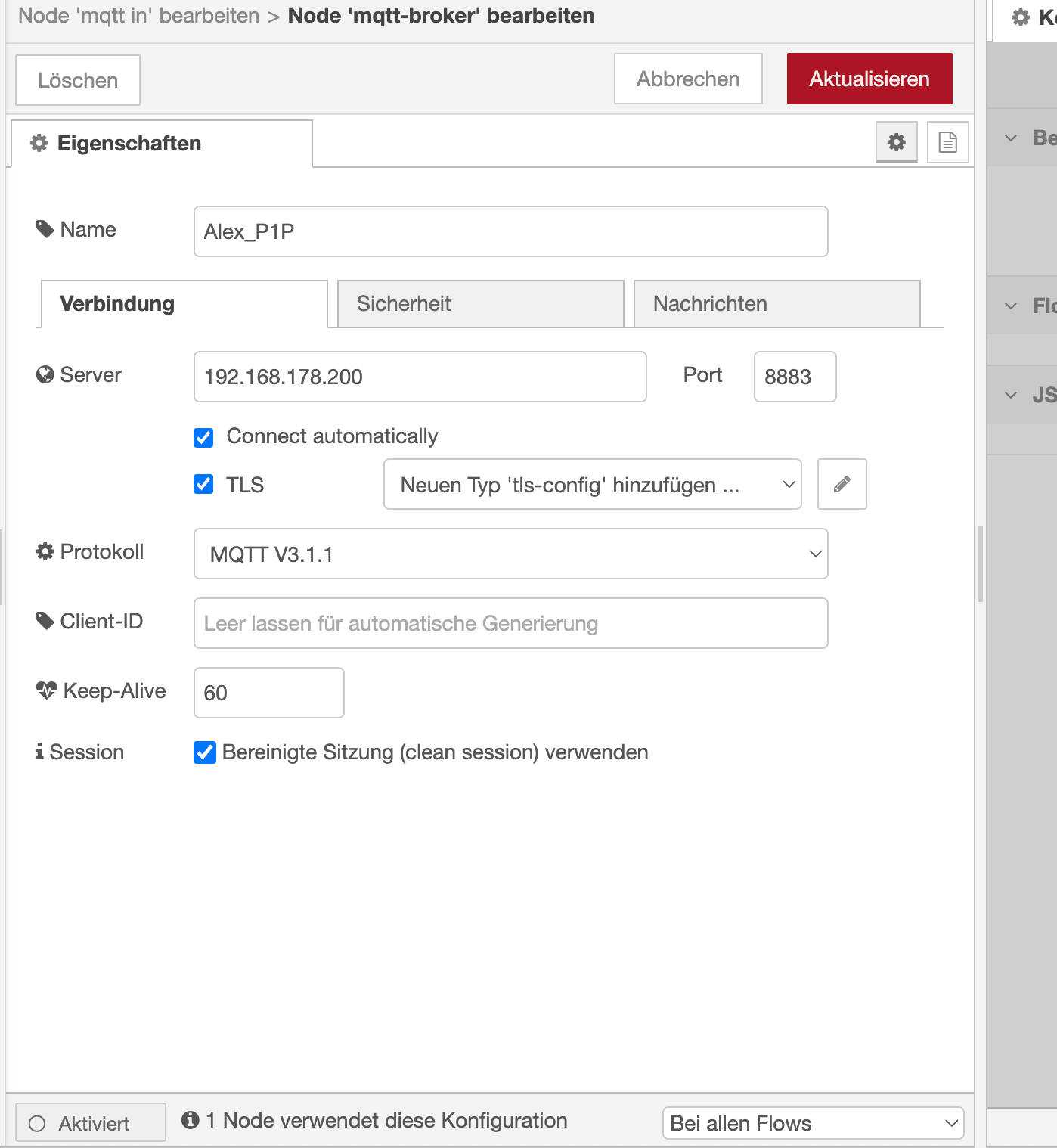This screenshot has height=1148, width=1057.
Task: Open the sidebar config tab with gear
Action: coord(1024,18)
